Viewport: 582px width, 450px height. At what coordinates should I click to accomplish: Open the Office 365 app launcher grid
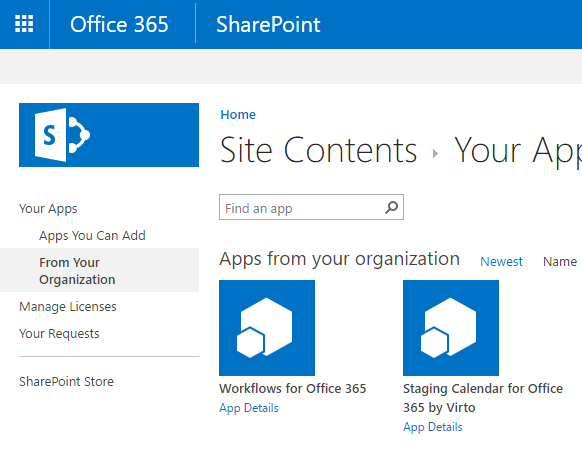[x=24, y=24]
